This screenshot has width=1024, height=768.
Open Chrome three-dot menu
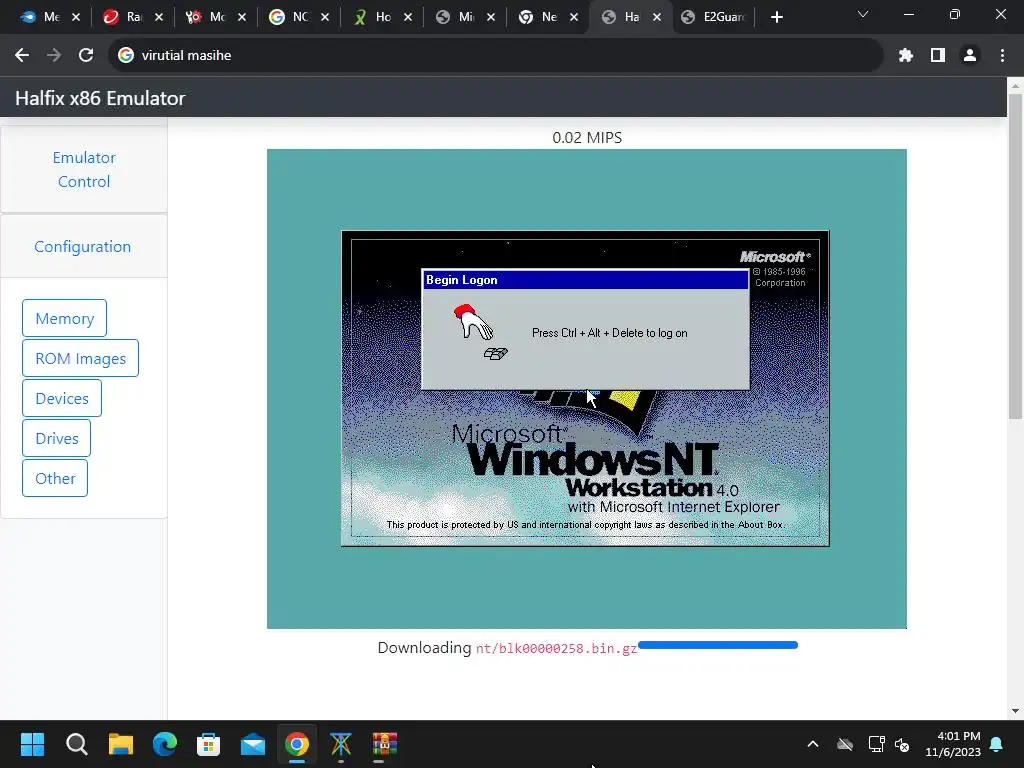pyautogui.click(x=1002, y=56)
